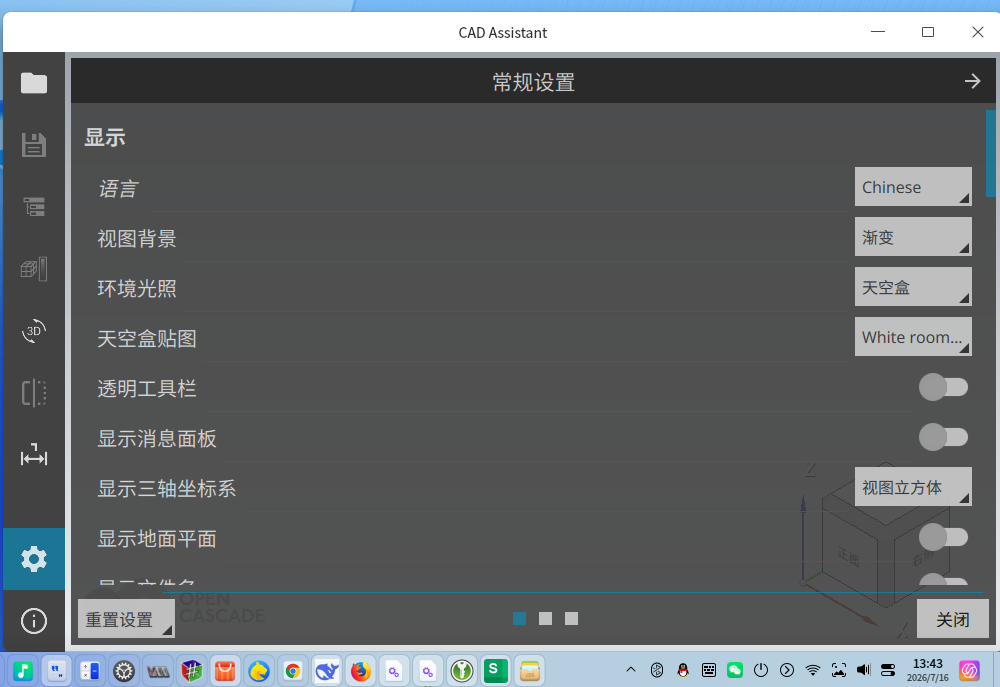Click the 环境光照 setting label

[x=137, y=288]
